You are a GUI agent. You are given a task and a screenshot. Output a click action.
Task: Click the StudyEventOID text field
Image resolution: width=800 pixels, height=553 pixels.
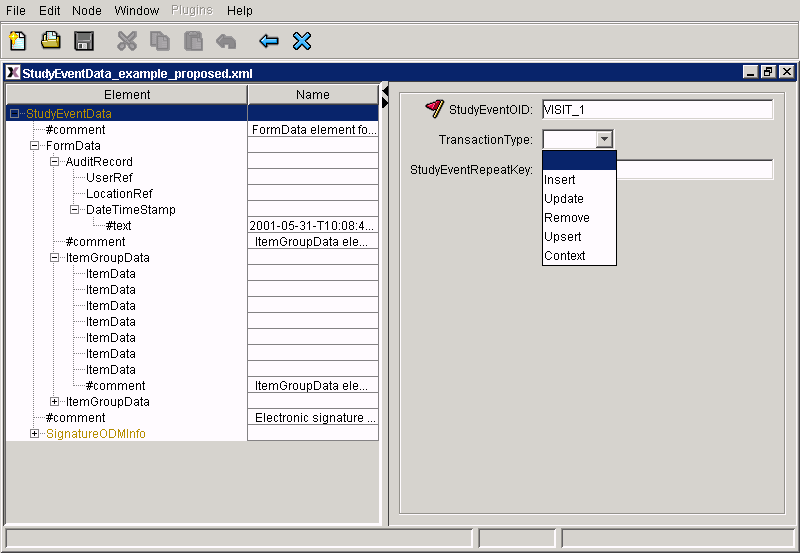(657, 110)
